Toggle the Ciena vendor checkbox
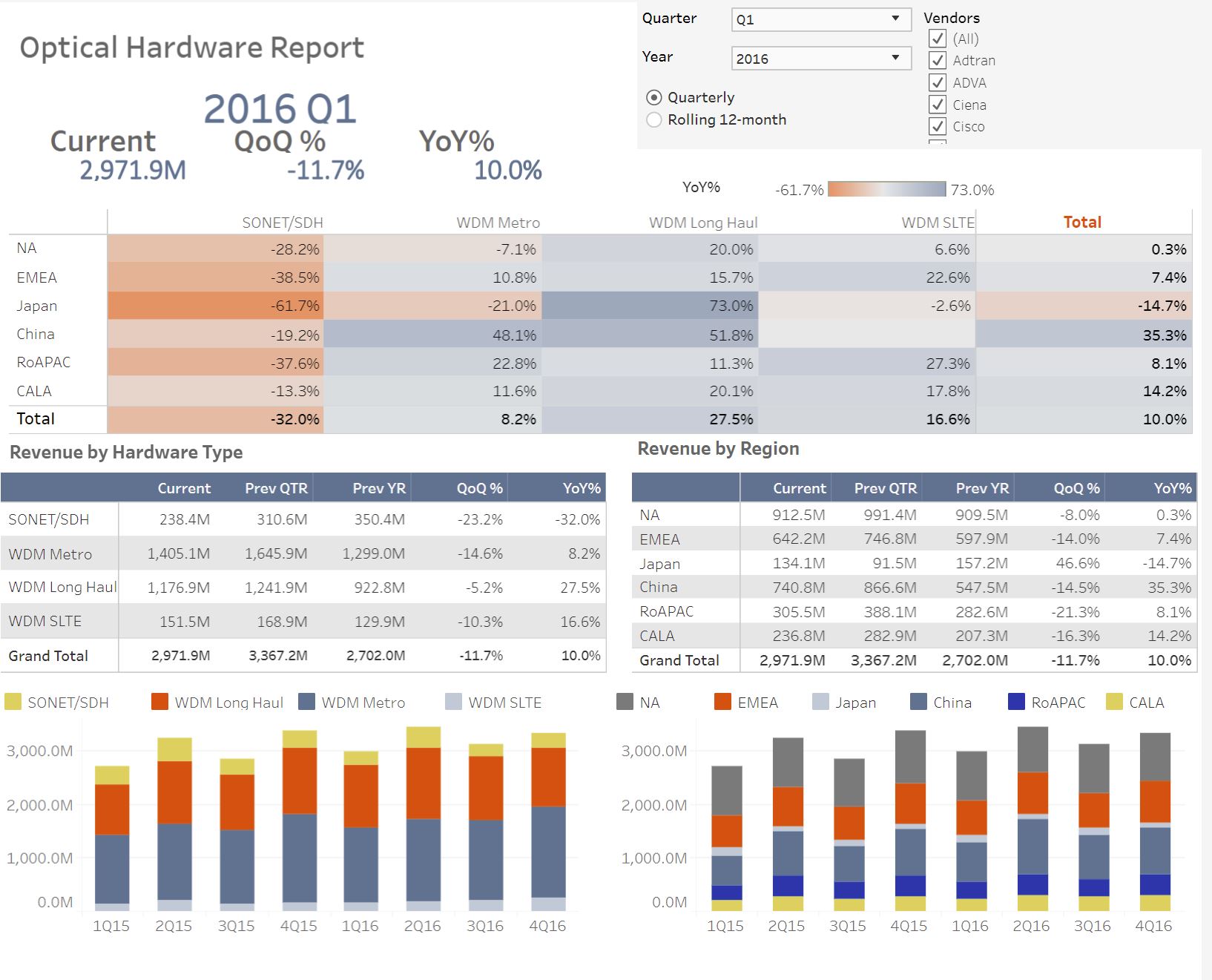The height and width of the screenshot is (980, 1212). click(x=938, y=105)
